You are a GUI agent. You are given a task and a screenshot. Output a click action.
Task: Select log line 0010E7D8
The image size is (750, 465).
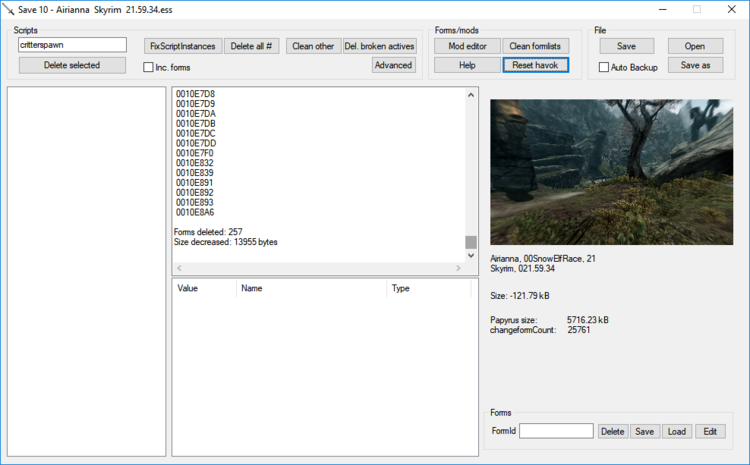[195, 94]
